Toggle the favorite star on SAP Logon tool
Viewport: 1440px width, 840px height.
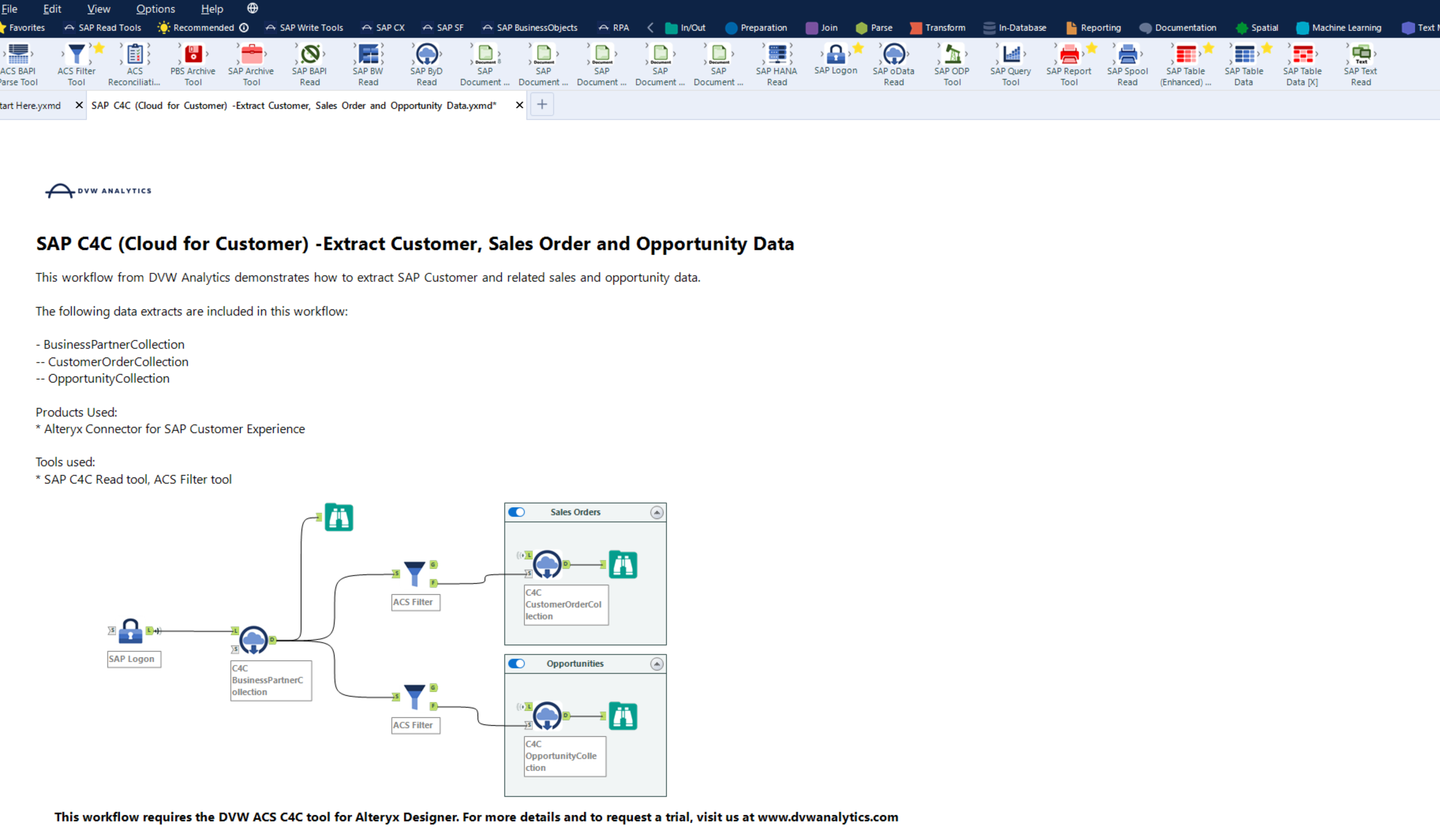click(x=857, y=48)
